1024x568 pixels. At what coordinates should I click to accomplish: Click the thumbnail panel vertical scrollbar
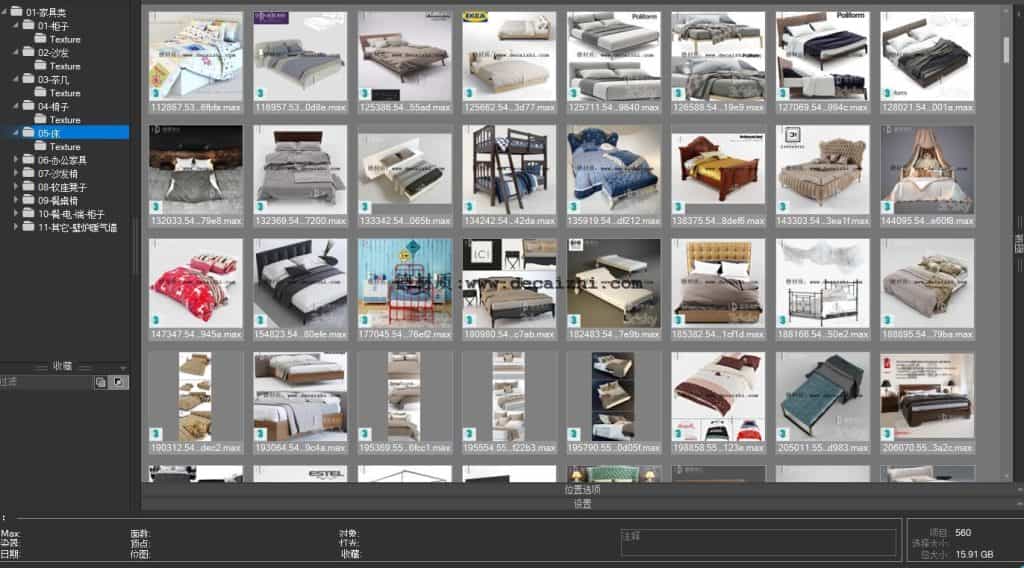1006,50
